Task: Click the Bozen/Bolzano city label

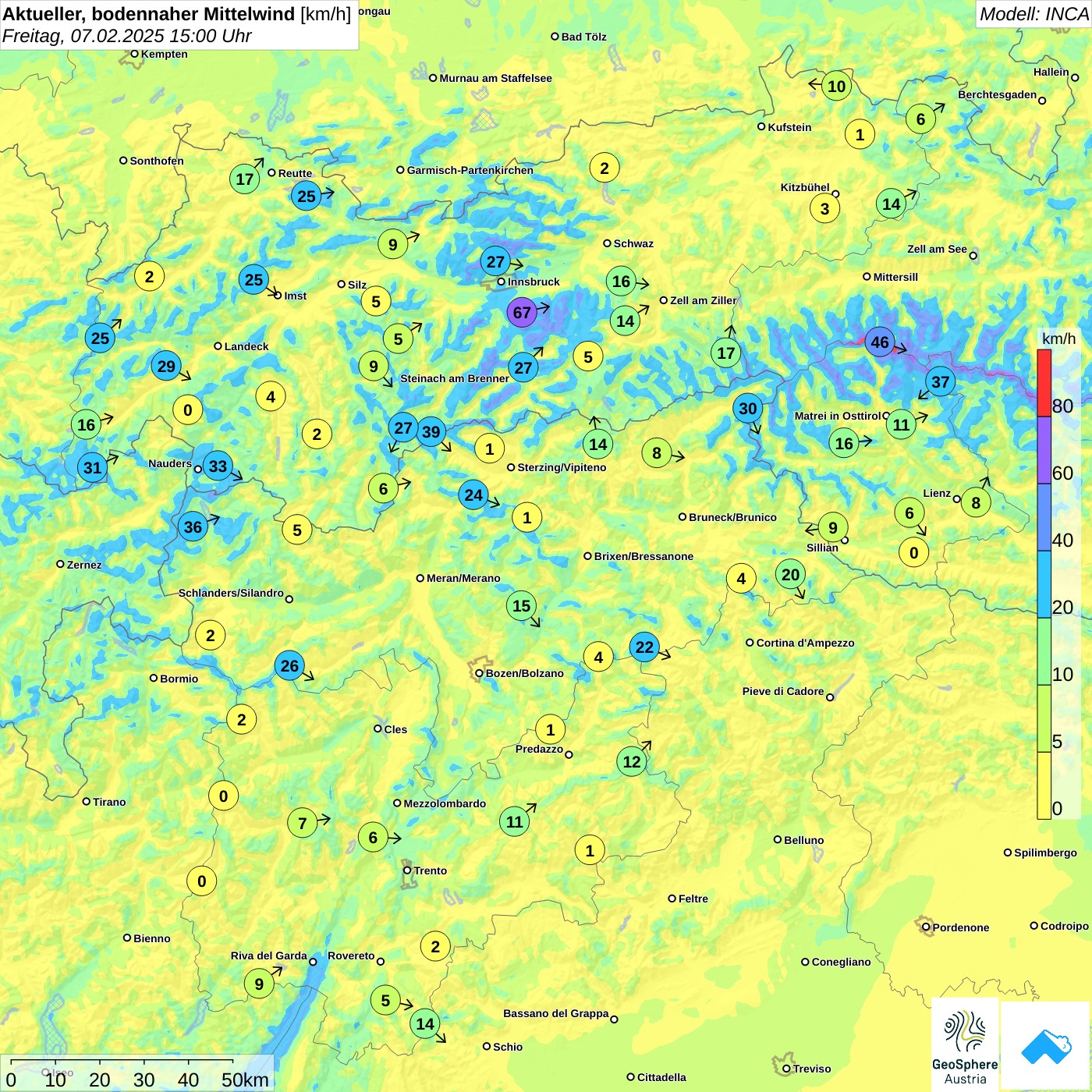Action: [524, 674]
